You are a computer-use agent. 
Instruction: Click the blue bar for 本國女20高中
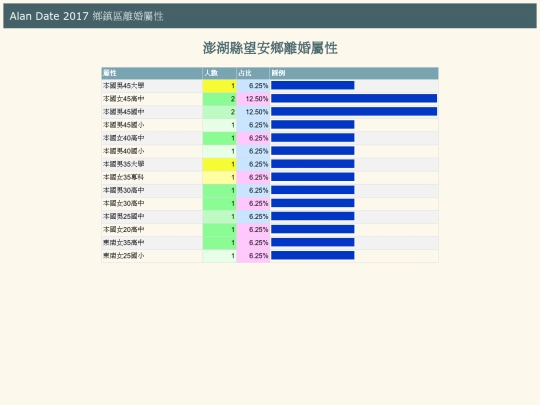[313, 229]
